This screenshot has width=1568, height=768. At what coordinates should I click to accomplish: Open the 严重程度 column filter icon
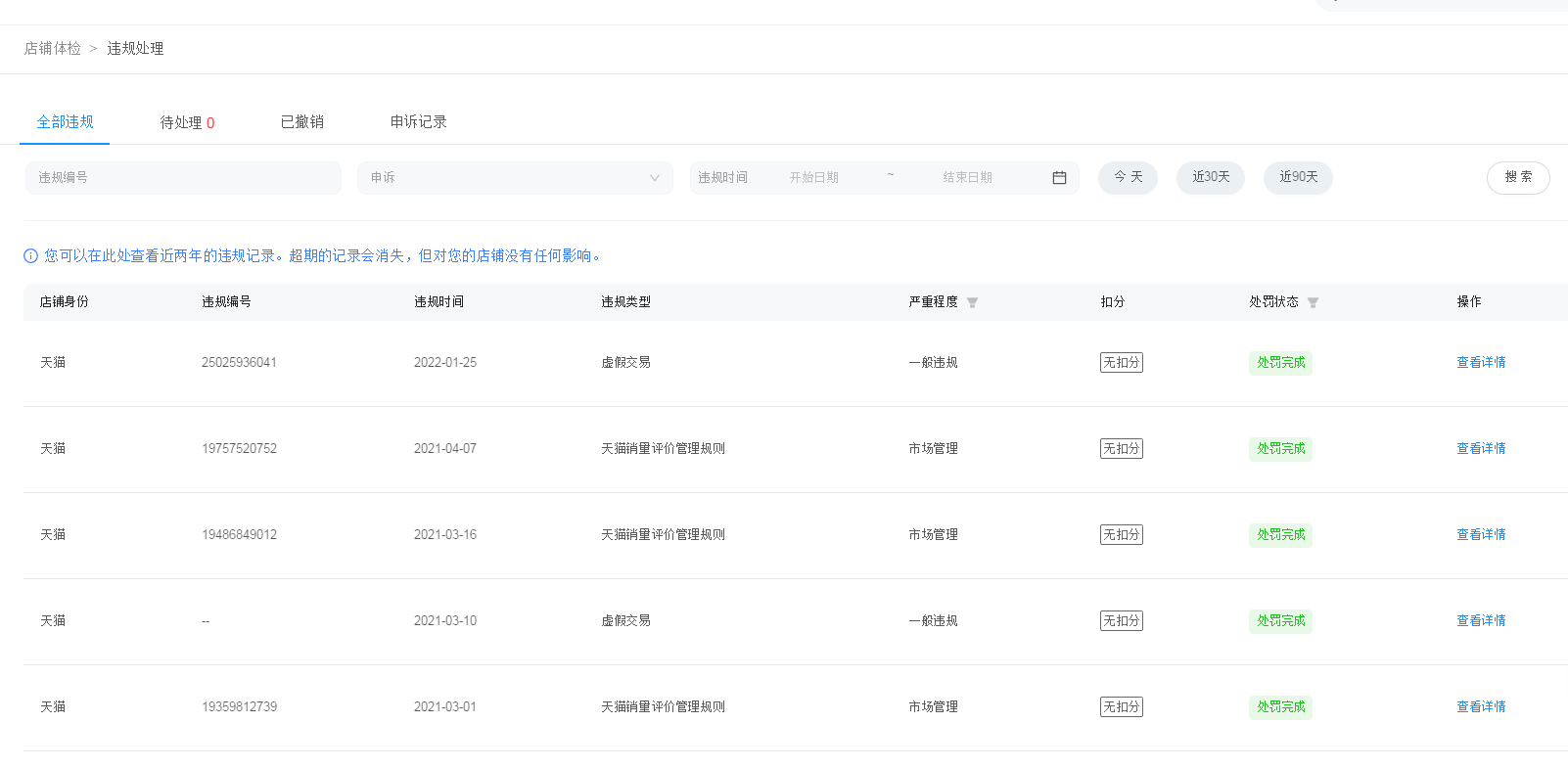tap(972, 302)
